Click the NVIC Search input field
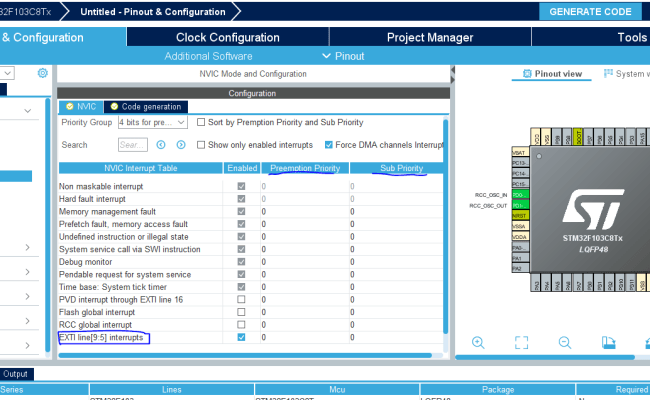The width and height of the screenshot is (650, 400). 133,145
